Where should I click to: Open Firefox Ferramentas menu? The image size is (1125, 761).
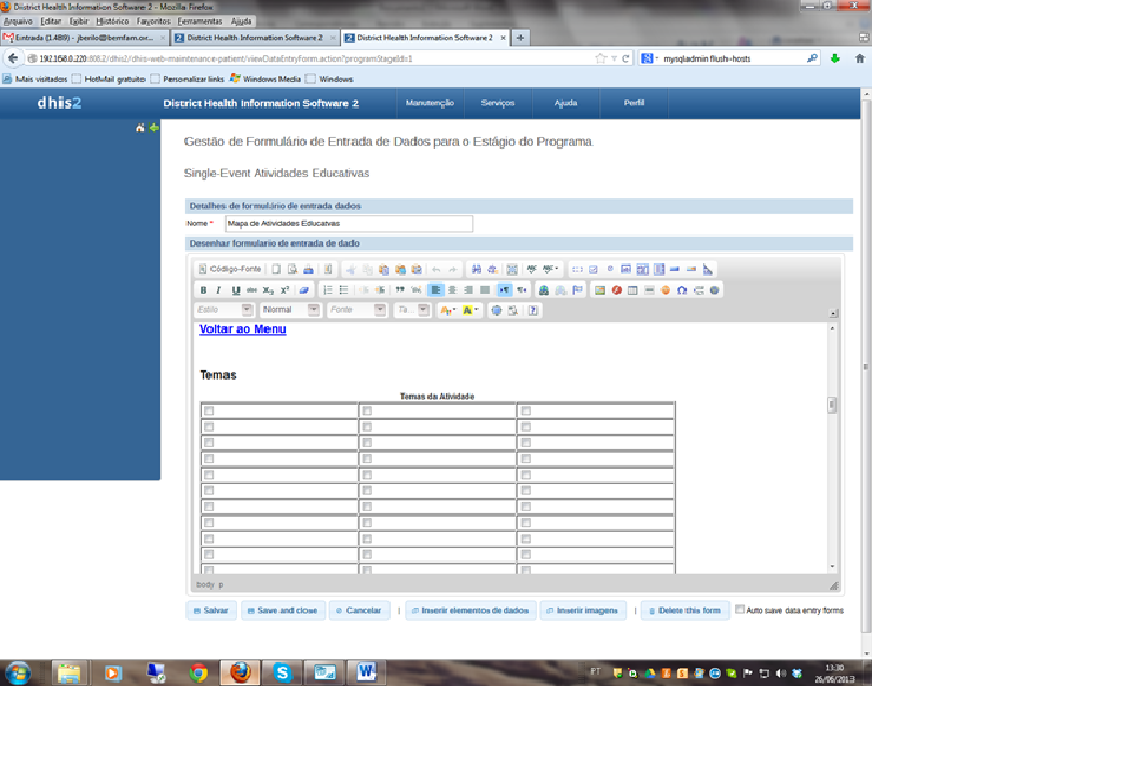199,22
